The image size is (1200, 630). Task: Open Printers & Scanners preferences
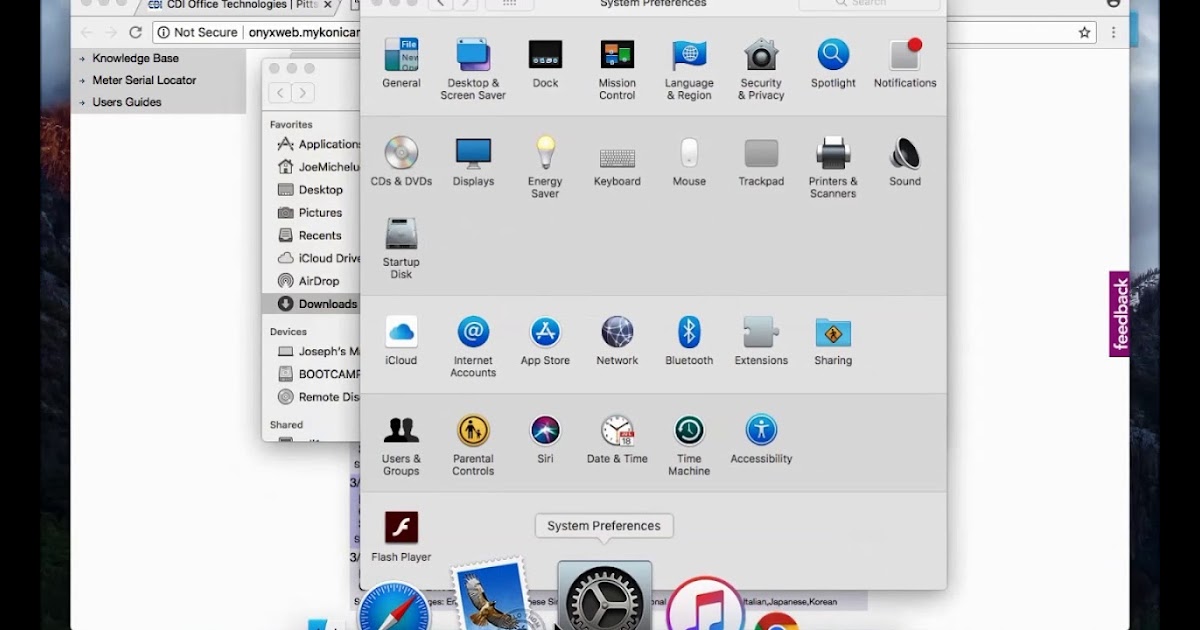click(833, 167)
